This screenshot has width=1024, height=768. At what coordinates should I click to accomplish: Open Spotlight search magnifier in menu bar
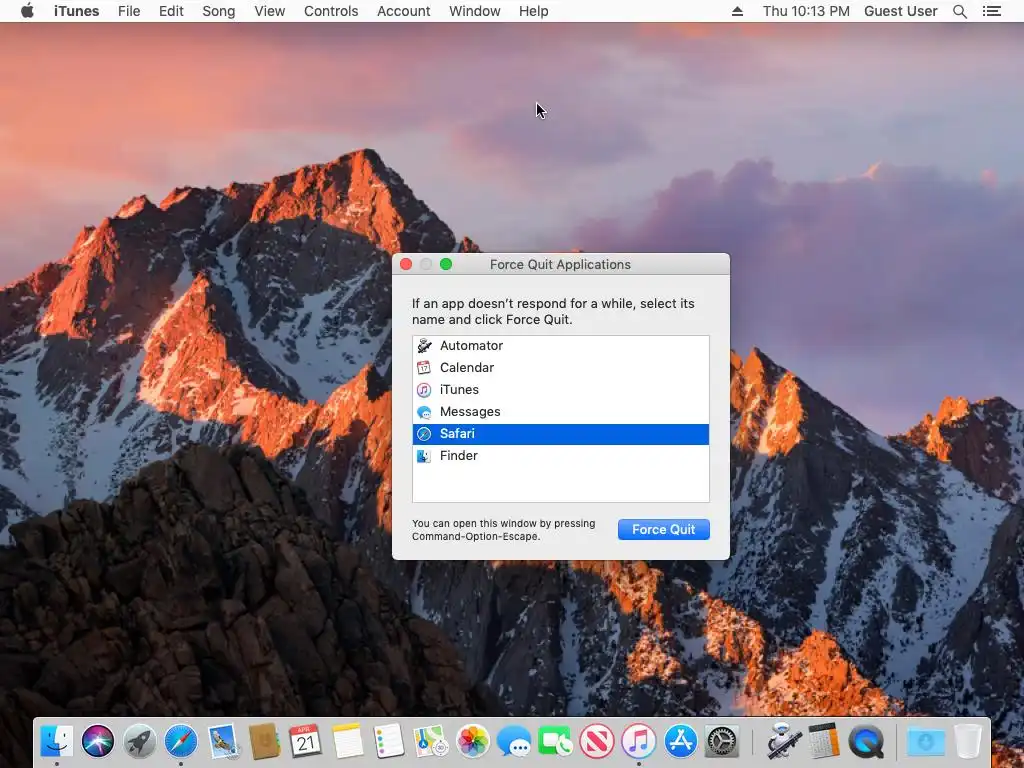click(x=959, y=11)
